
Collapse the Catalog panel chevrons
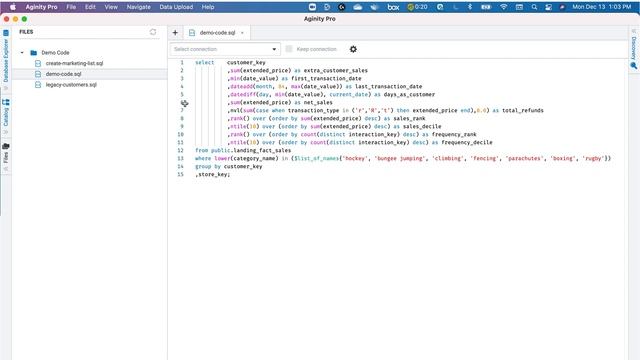coord(6,132)
